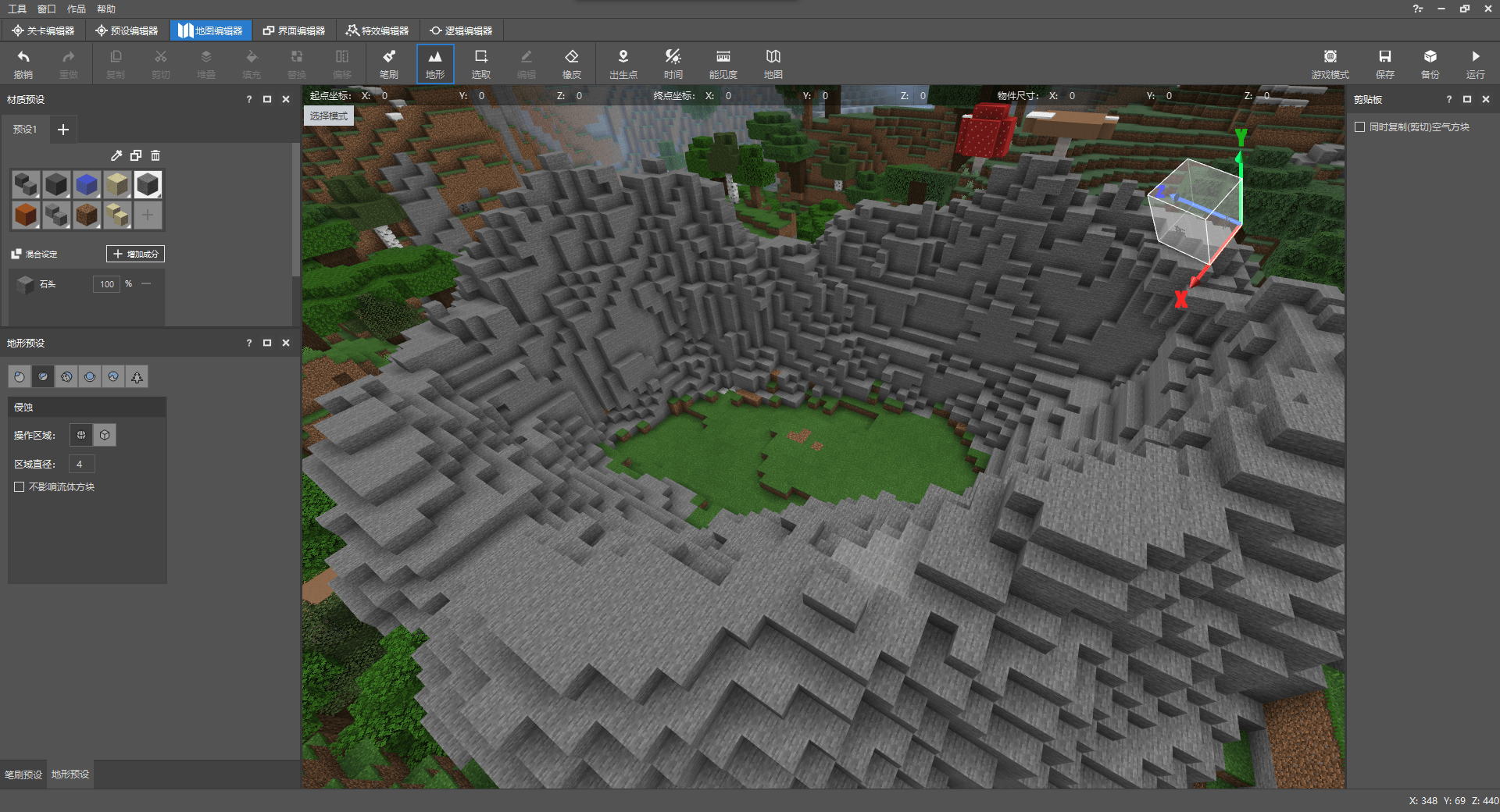Open the 作品 menu
Screen dimensions: 1500x812
77,9
